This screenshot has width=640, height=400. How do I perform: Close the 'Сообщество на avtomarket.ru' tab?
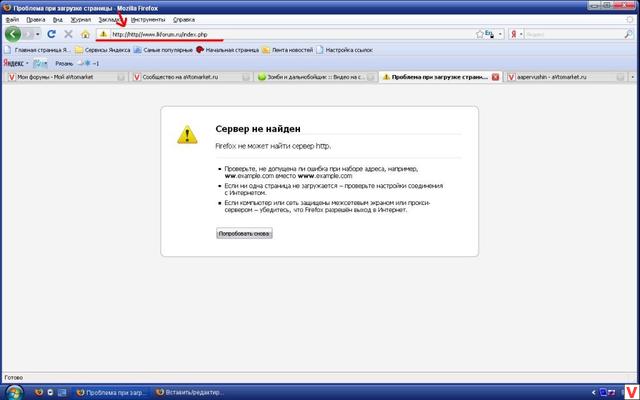tap(246, 77)
